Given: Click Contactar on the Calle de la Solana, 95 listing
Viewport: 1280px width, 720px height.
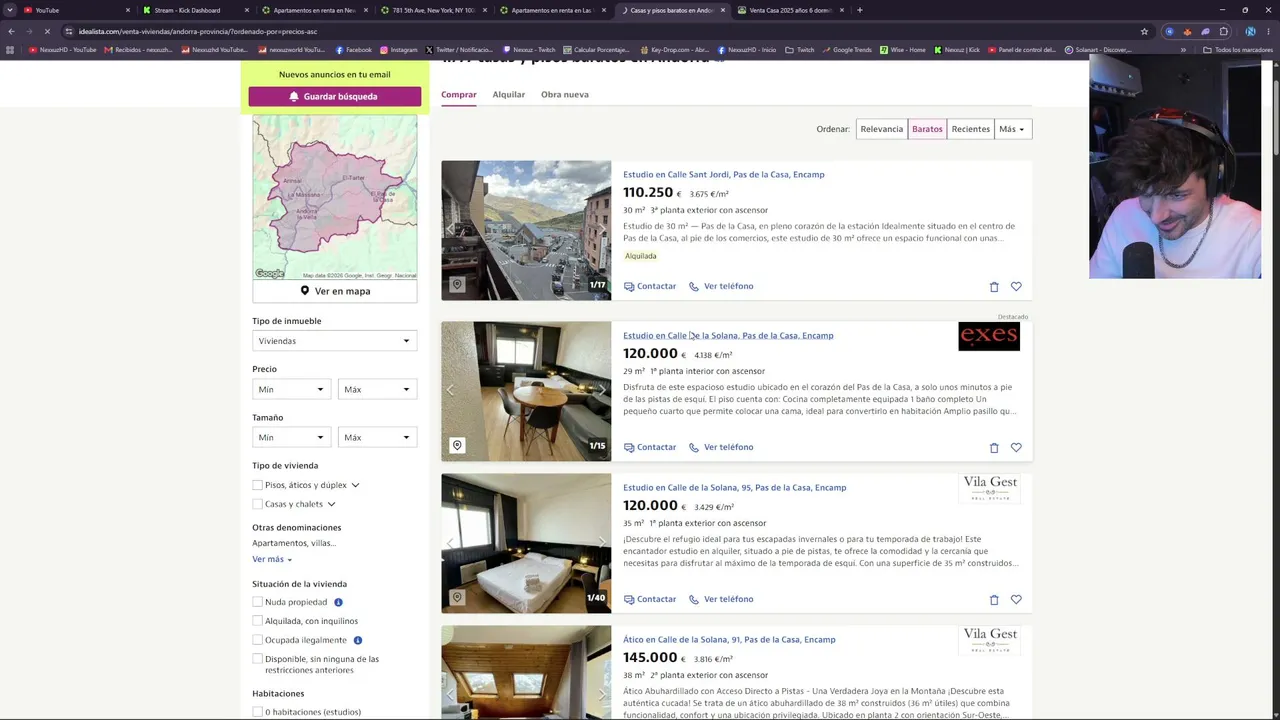Looking at the screenshot, I should [650, 600].
